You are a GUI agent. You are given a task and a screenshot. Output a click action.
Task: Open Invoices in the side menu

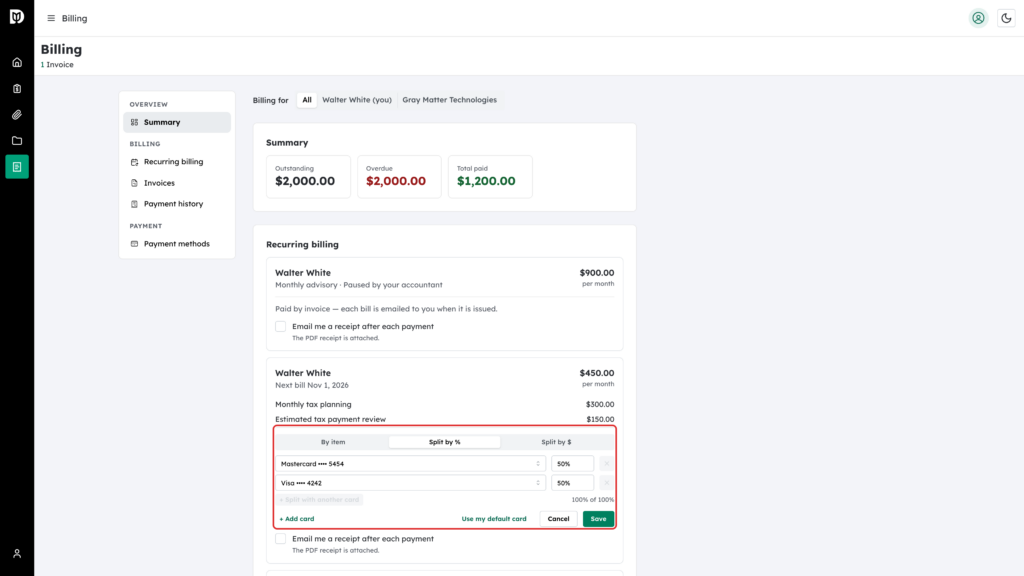coord(177,183)
